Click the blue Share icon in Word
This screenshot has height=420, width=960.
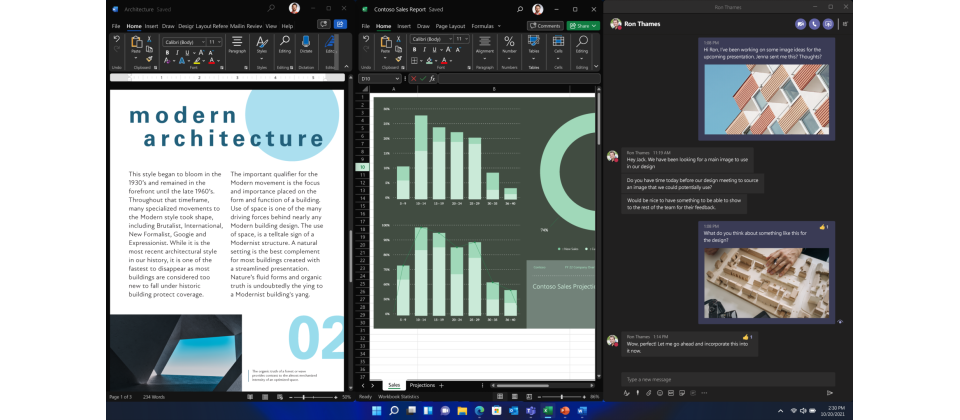pos(340,24)
